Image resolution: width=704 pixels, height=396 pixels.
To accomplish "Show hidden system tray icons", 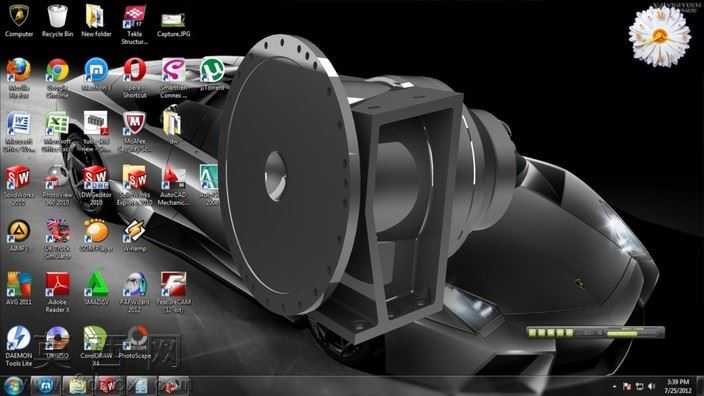I will (614, 387).
